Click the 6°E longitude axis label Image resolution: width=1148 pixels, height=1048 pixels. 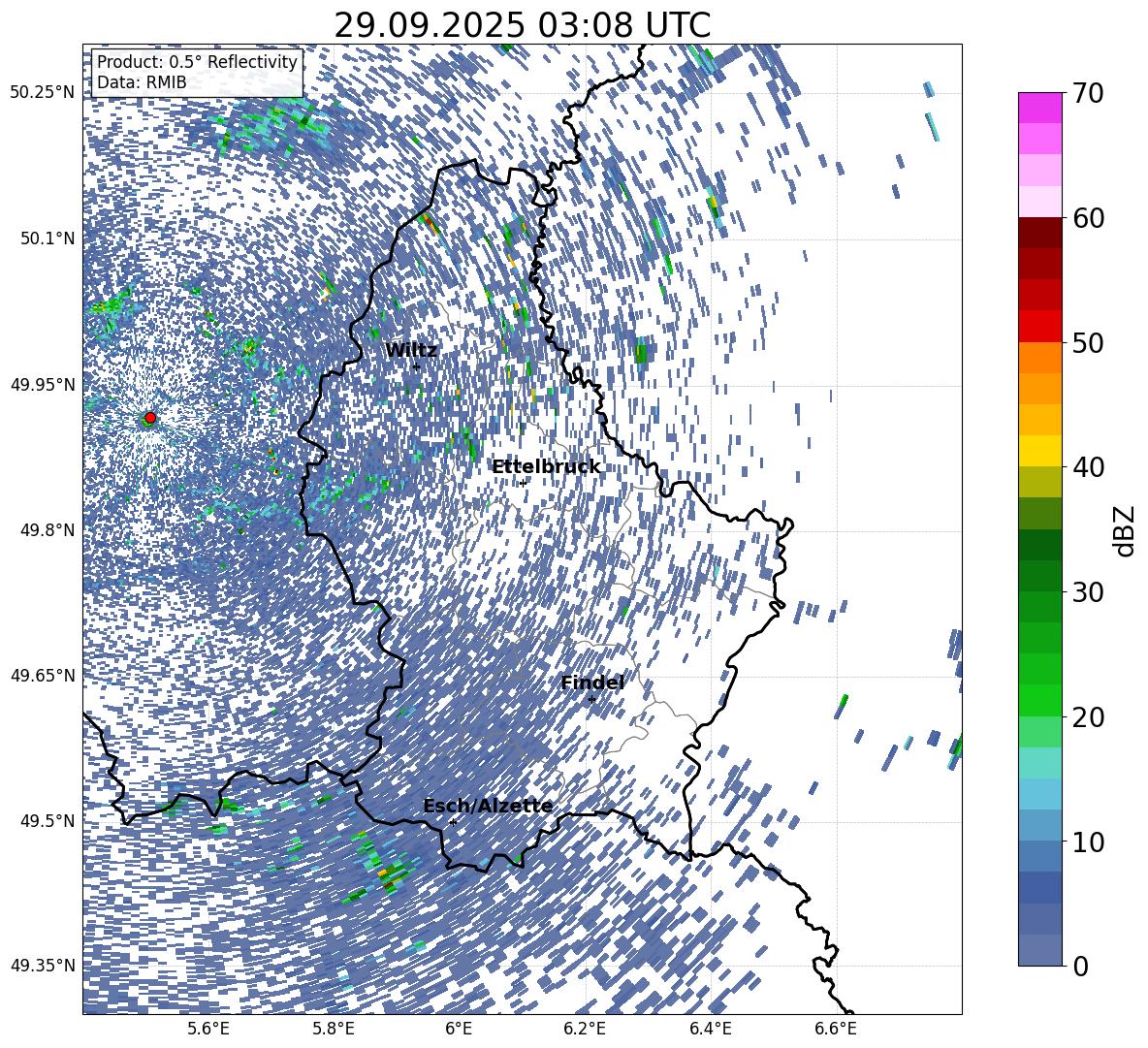459,1029
